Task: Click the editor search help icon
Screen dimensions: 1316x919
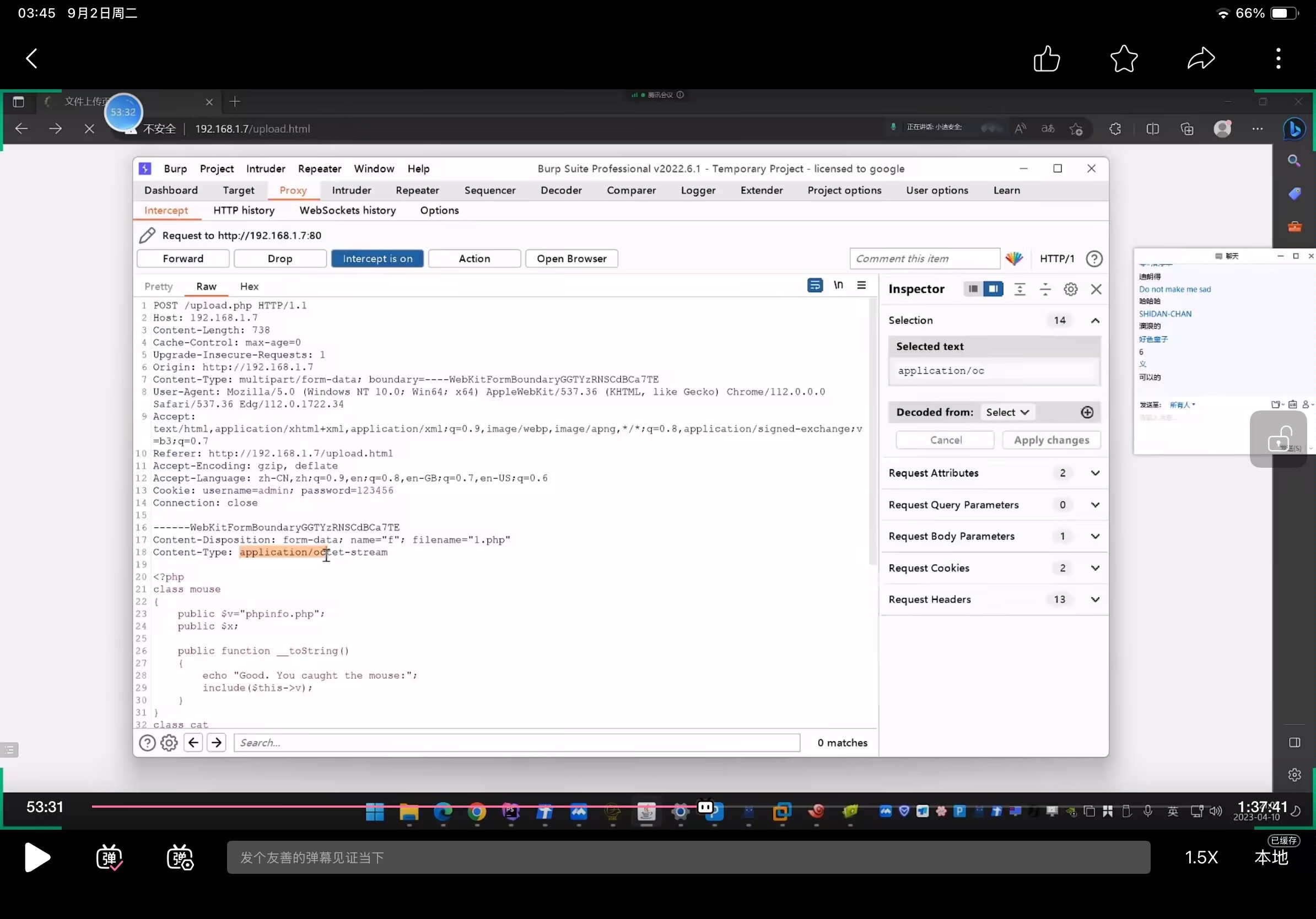Action: pyautogui.click(x=147, y=743)
